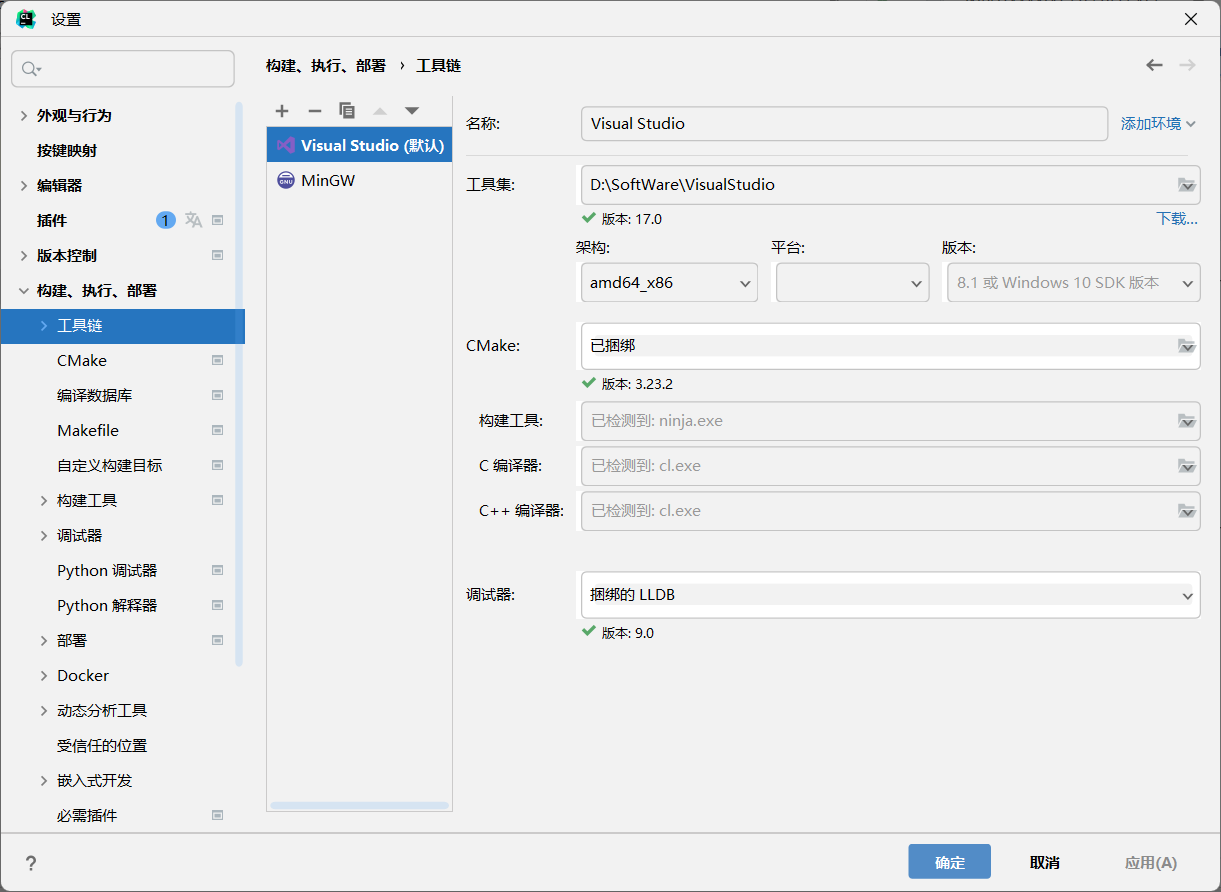Click project-level icon next to Python 调试器

[217, 570]
